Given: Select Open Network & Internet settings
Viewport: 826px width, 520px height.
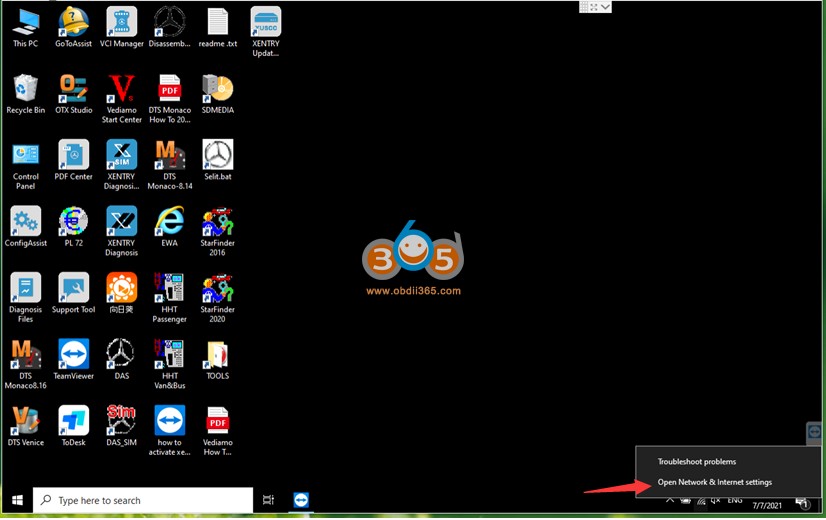Looking at the screenshot, I should (714, 482).
